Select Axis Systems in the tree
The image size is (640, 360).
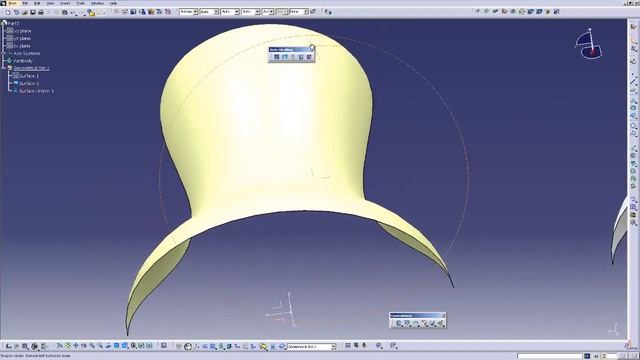[x=27, y=53]
